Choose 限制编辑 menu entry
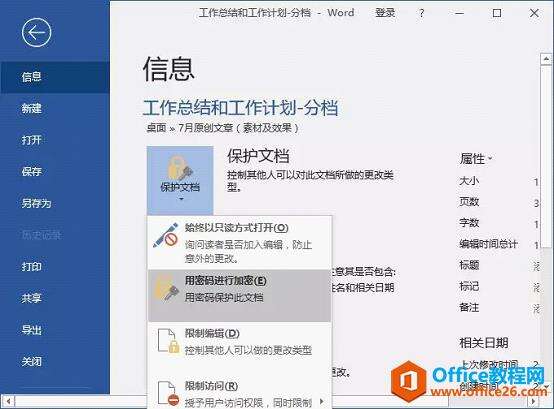 240,342
